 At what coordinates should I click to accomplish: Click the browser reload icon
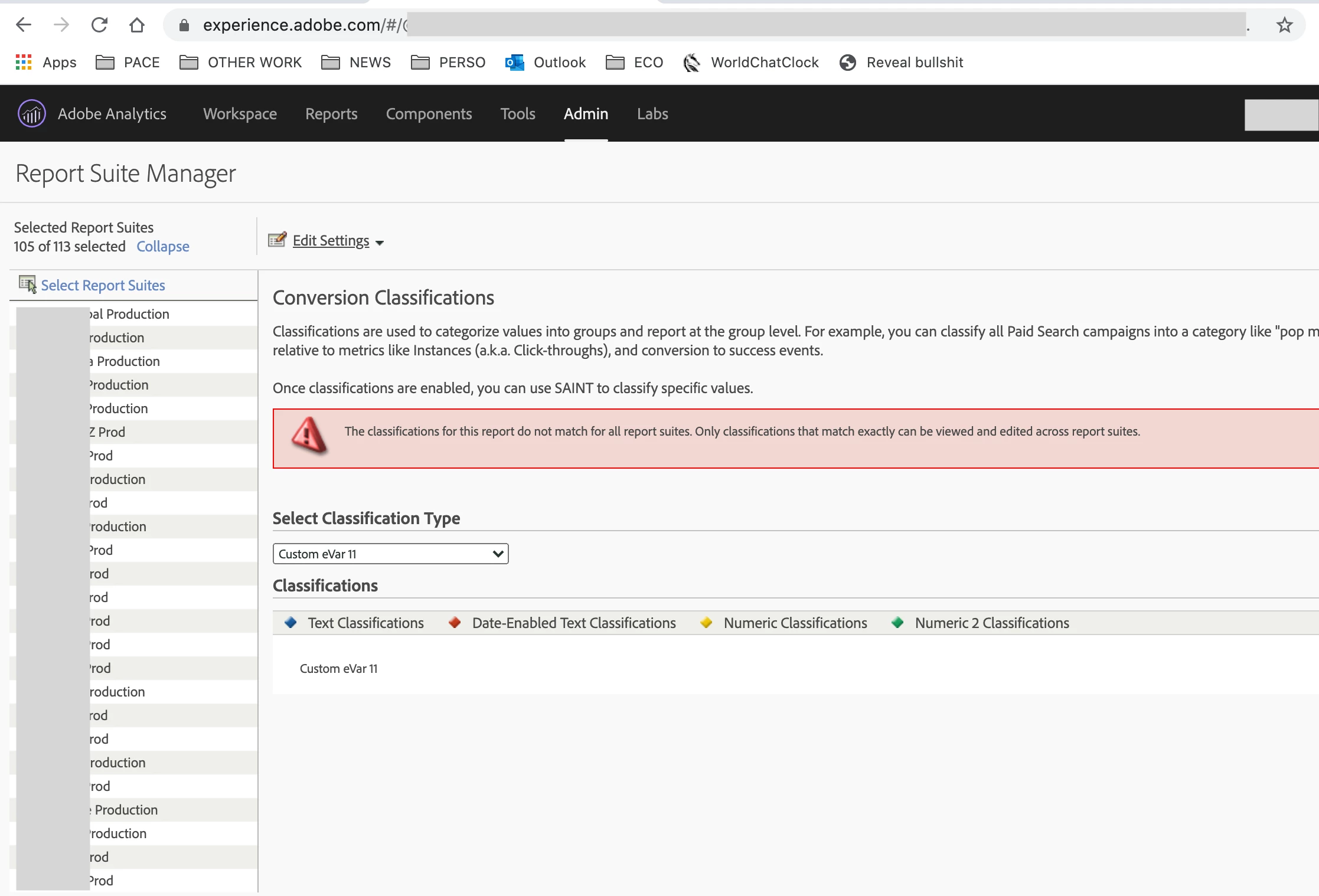pos(99,25)
